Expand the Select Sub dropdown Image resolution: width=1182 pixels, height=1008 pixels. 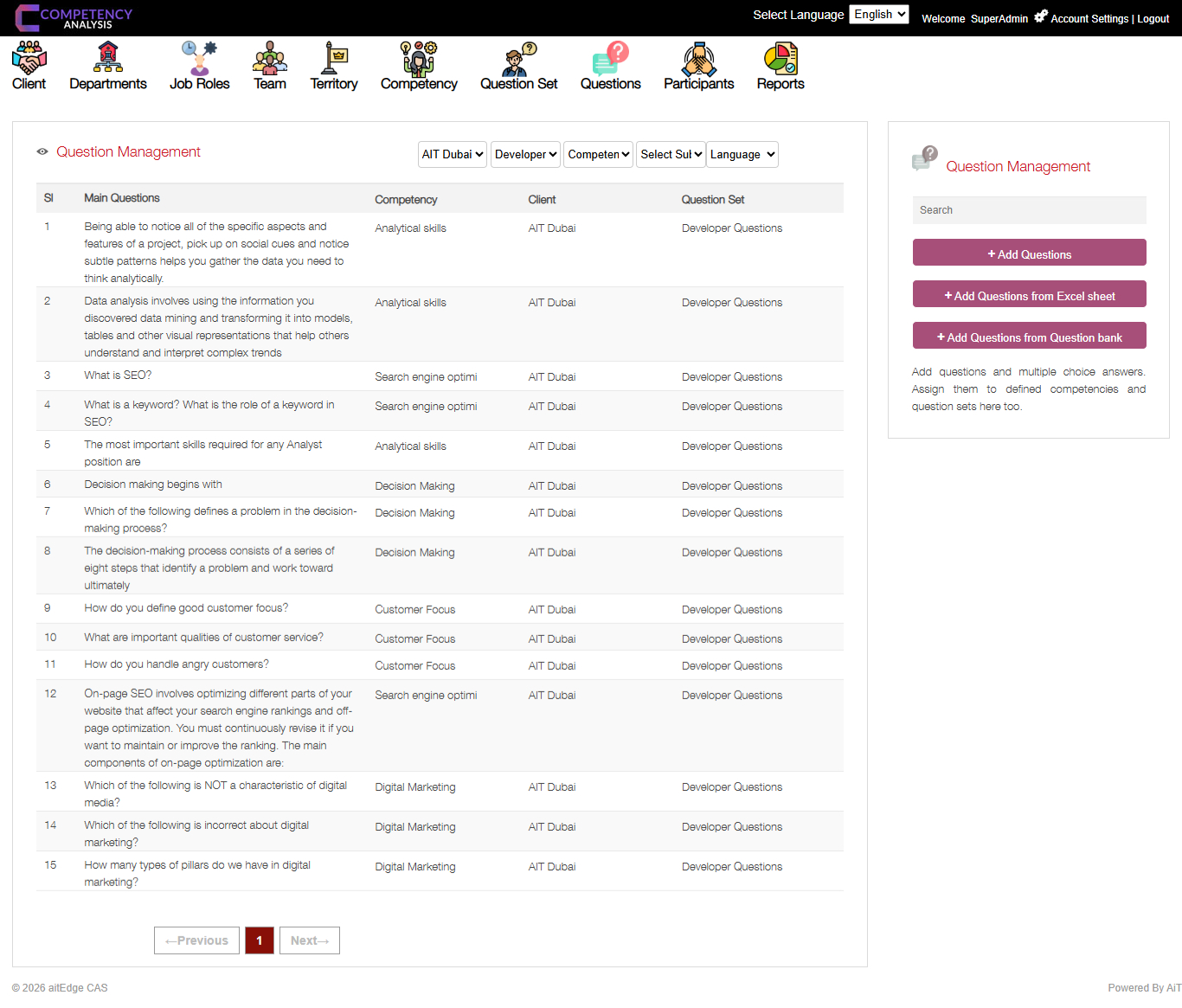671,154
